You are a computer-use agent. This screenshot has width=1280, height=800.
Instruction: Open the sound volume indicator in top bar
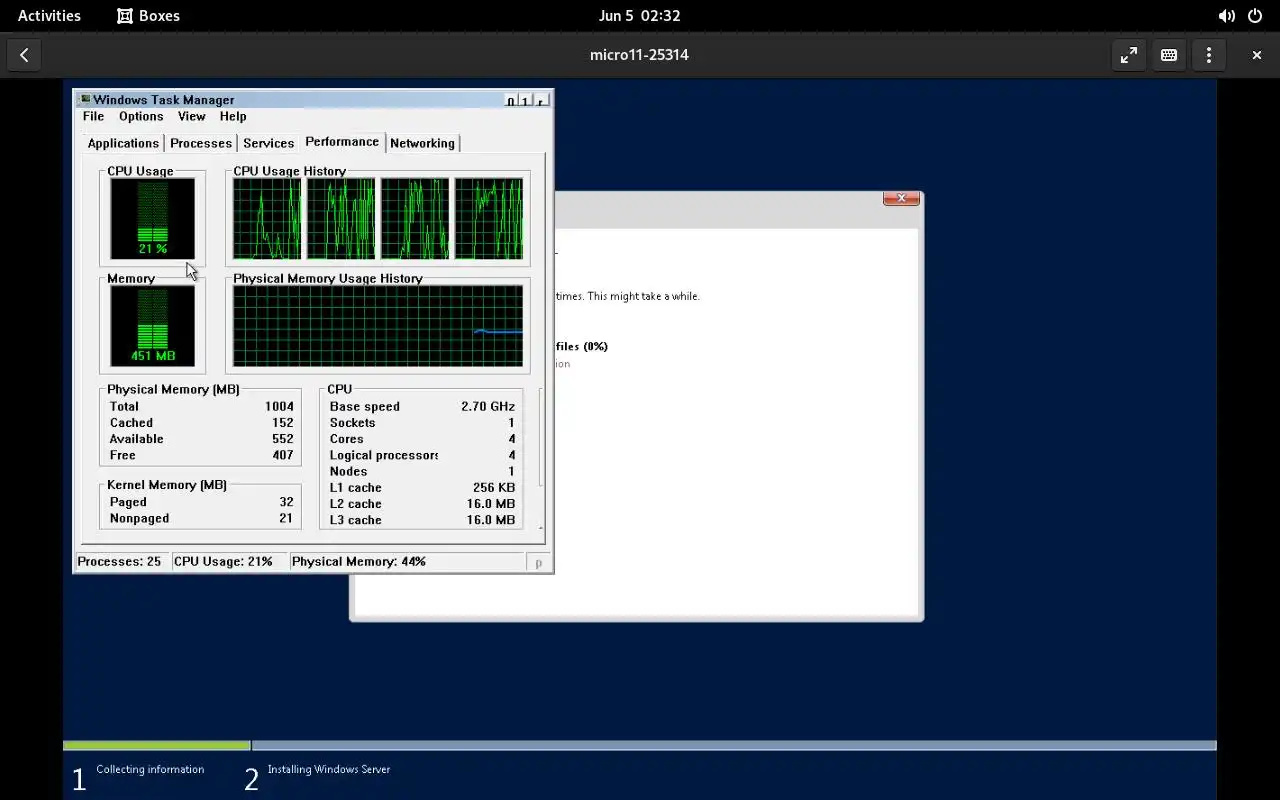pyautogui.click(x=1226, y=16)
